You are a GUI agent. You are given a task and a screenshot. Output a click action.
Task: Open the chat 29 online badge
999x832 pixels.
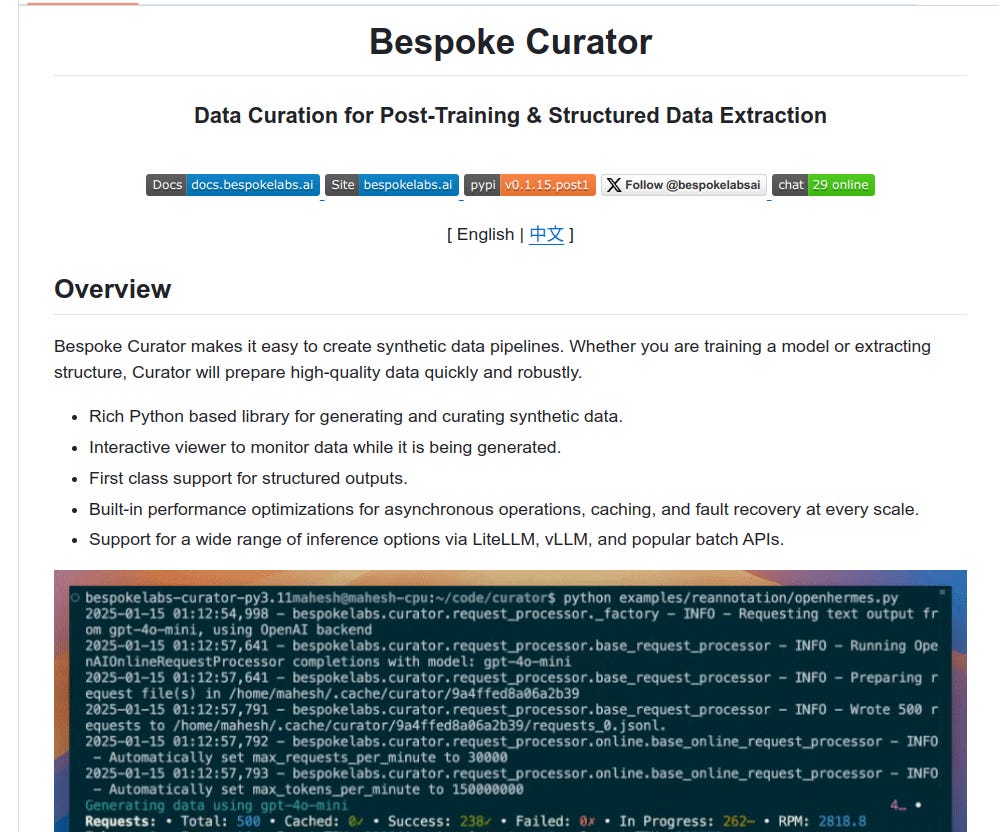(x=823, y=185)
